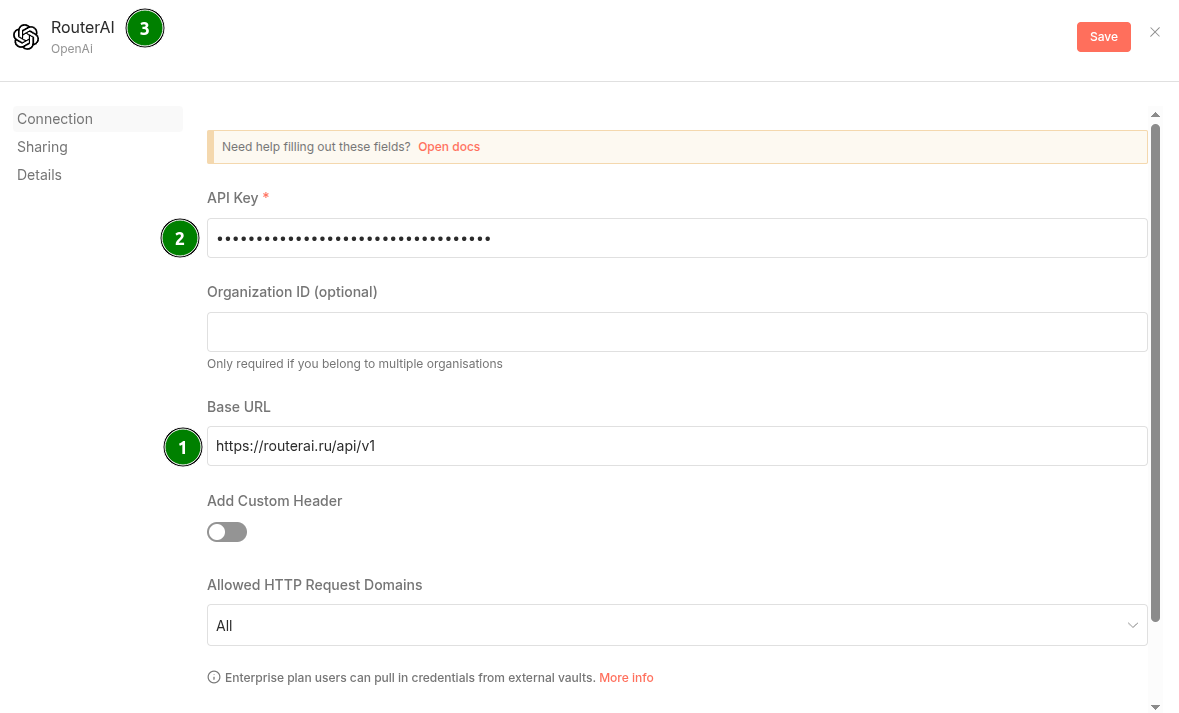Click the scrollbar up arrow
The image size is (1179, 713).
pyautogui.click(x=1155, y=116)
